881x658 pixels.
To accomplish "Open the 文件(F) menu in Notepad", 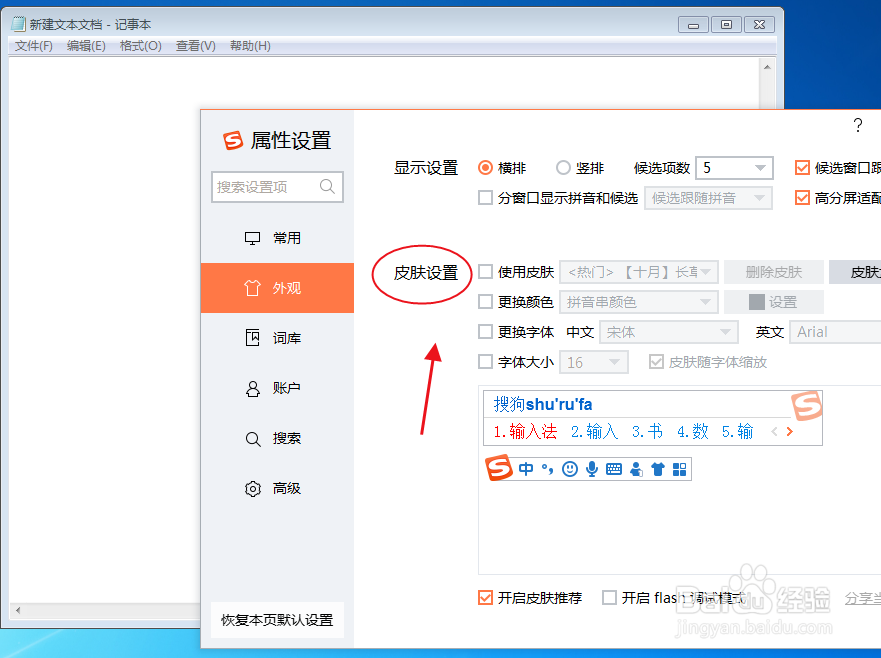I will [x=33, y=46].
